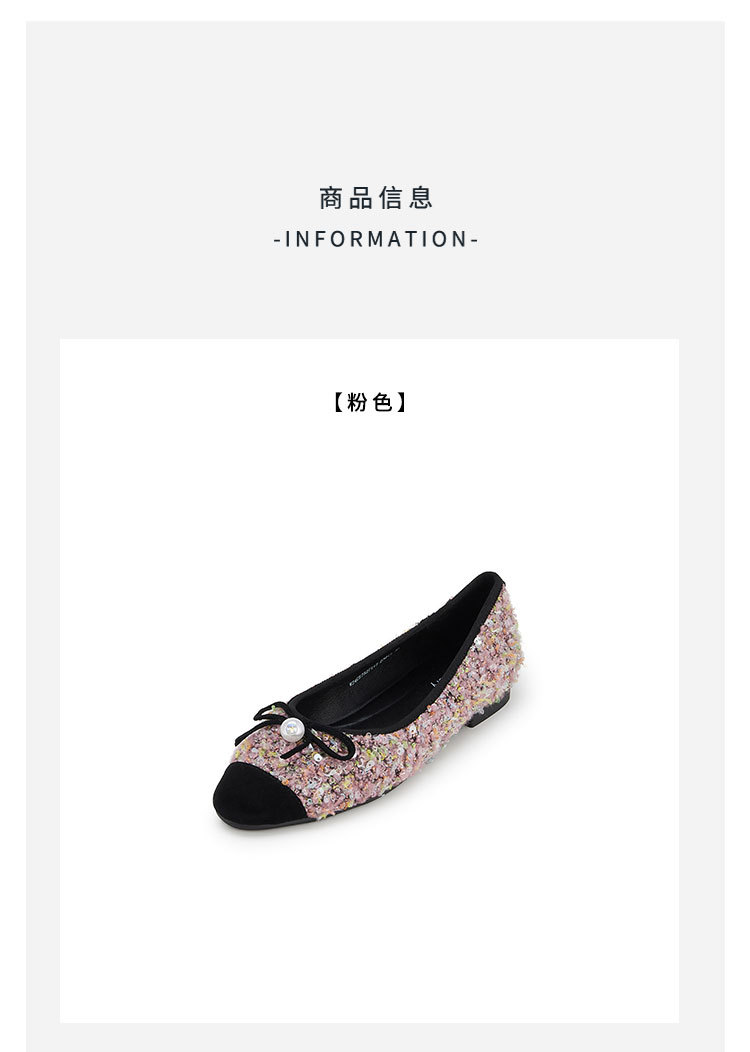Open the pink ballet flat product image
750x1052 pixels.
point(369,700)
